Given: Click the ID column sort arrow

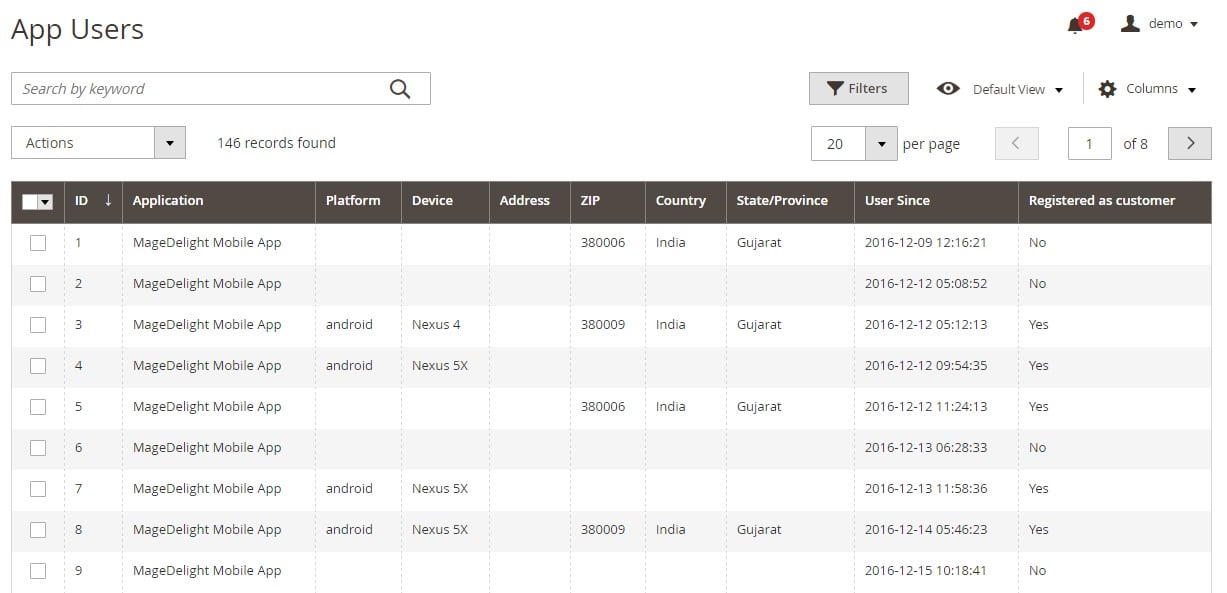Looking at the screenshot, I should [x=108, y=200].
